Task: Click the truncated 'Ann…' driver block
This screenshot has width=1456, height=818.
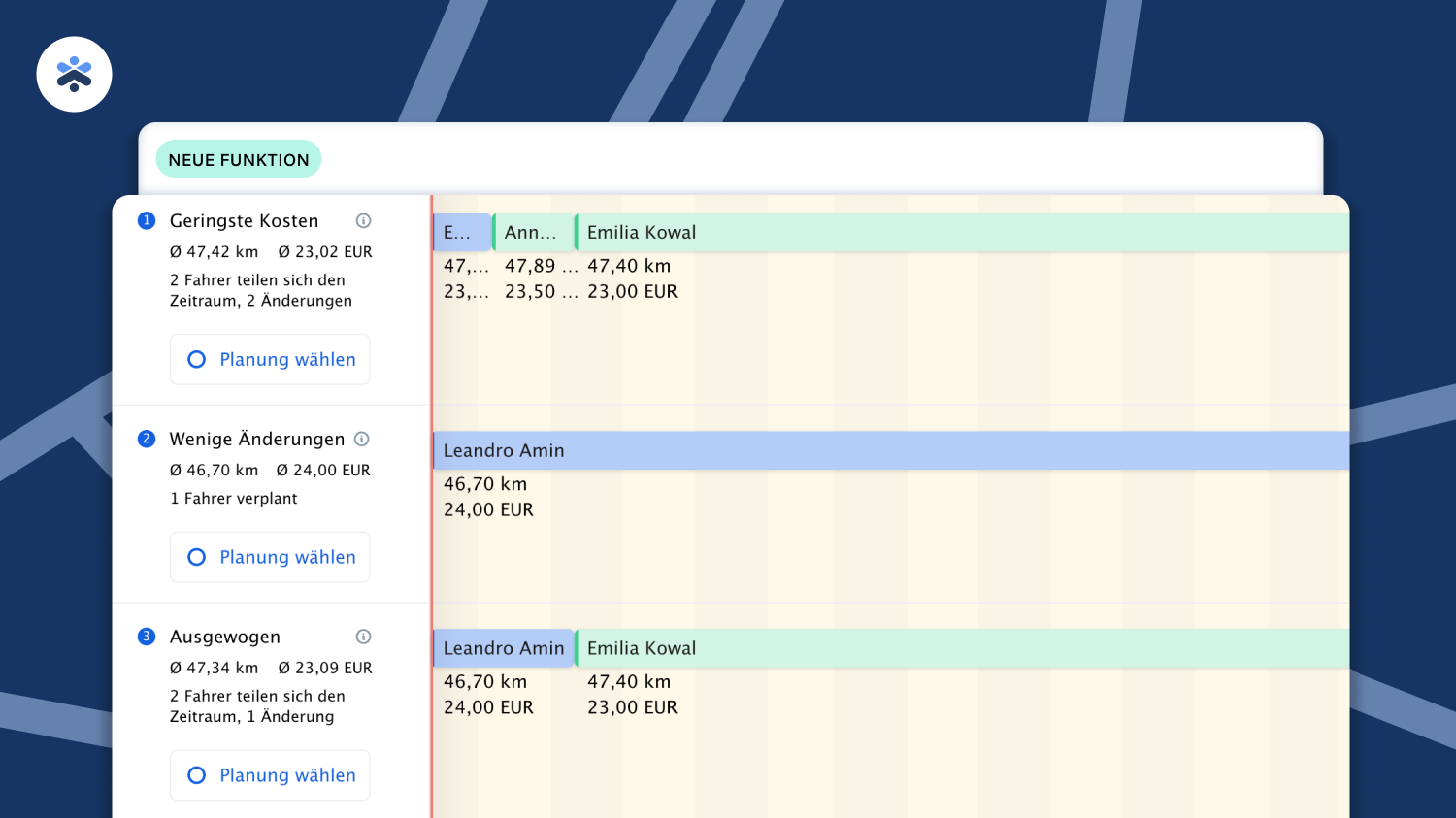Action: point(533,233)
